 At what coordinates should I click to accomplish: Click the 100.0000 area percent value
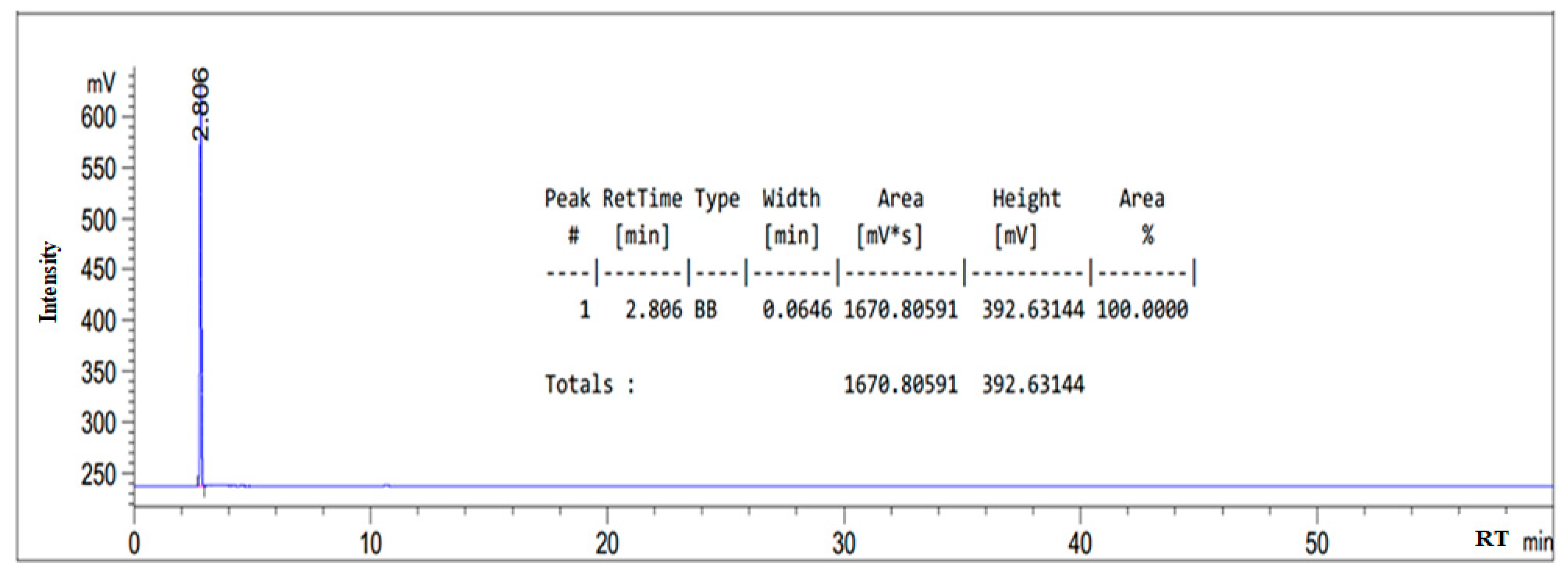click(1142, 310)
